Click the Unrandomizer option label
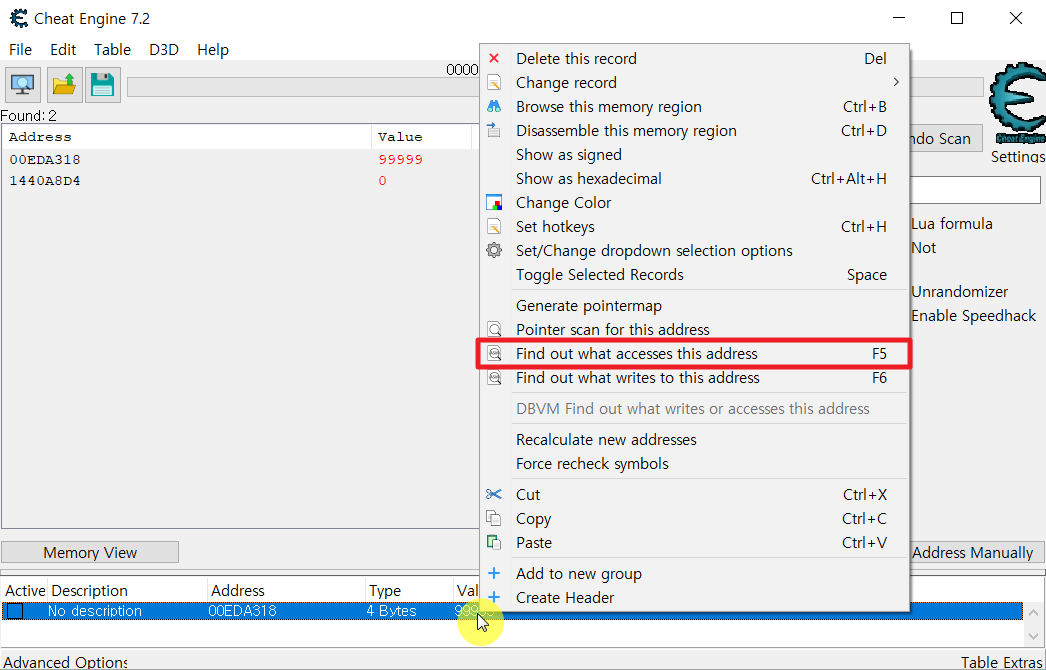The width and height of the screenshot is (1046, 670). pyautogui.click(x=959, y=292)
